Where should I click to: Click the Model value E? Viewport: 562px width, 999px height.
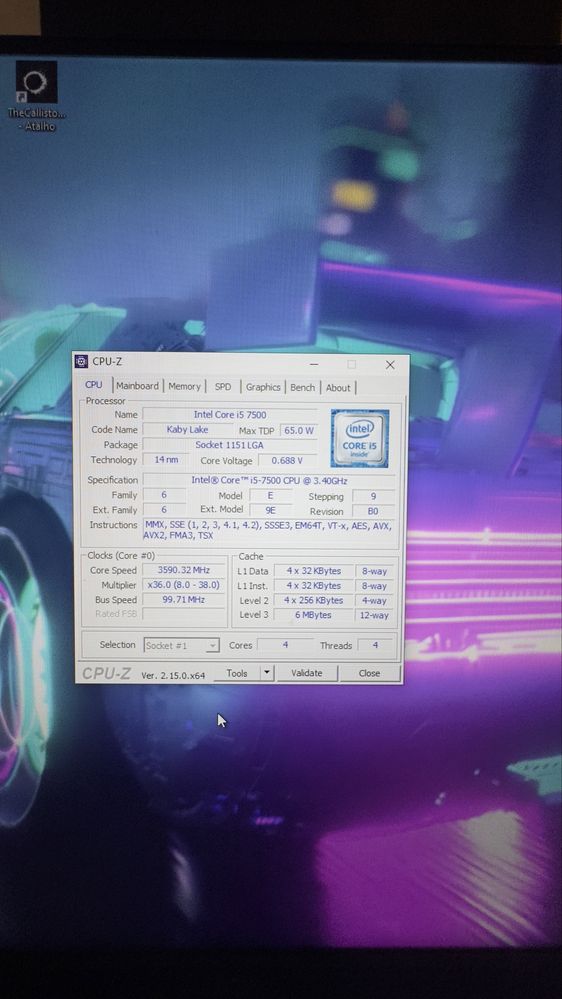click(x=271, y=496)
